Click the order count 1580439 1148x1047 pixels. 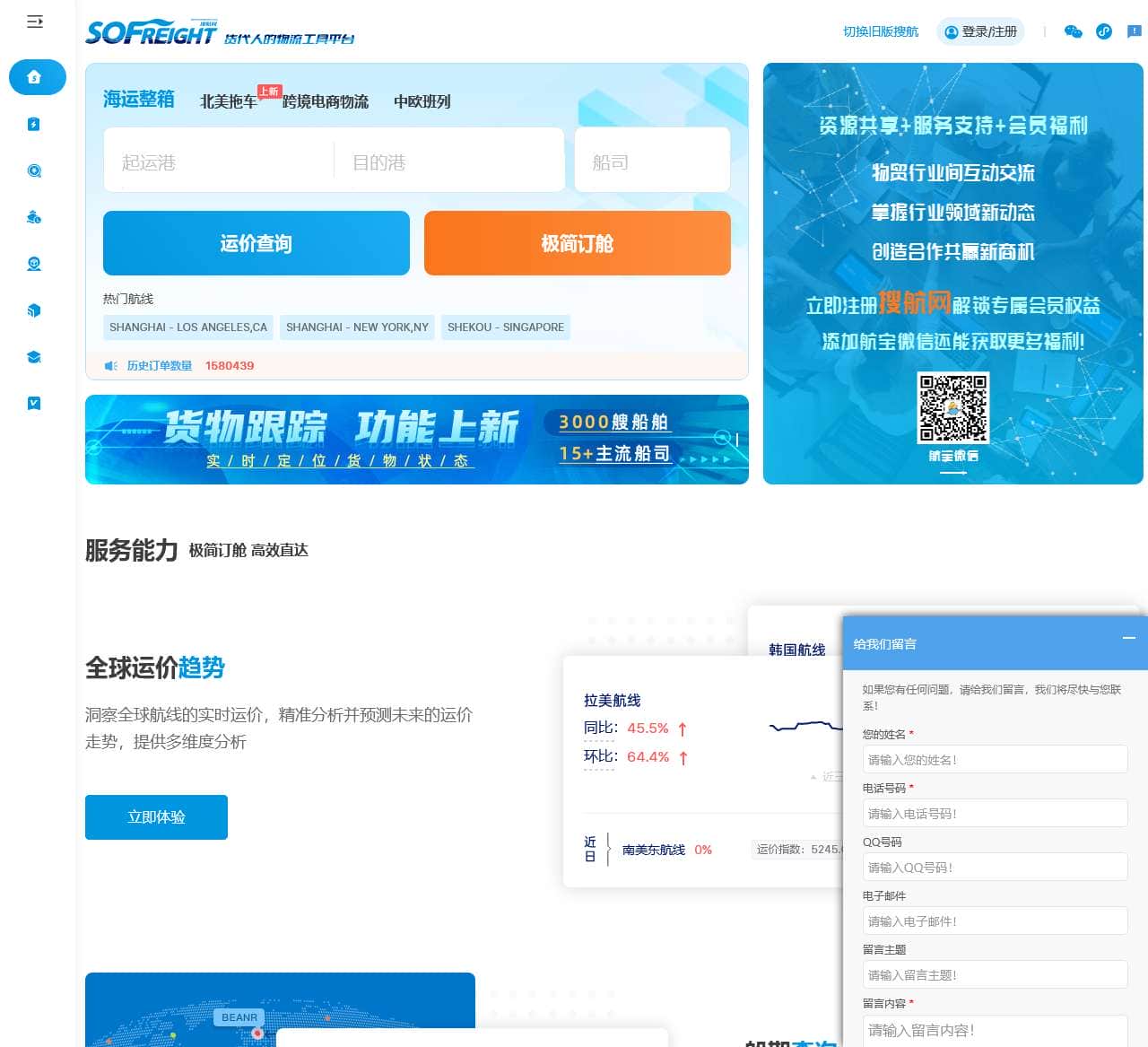pos(230,366)
